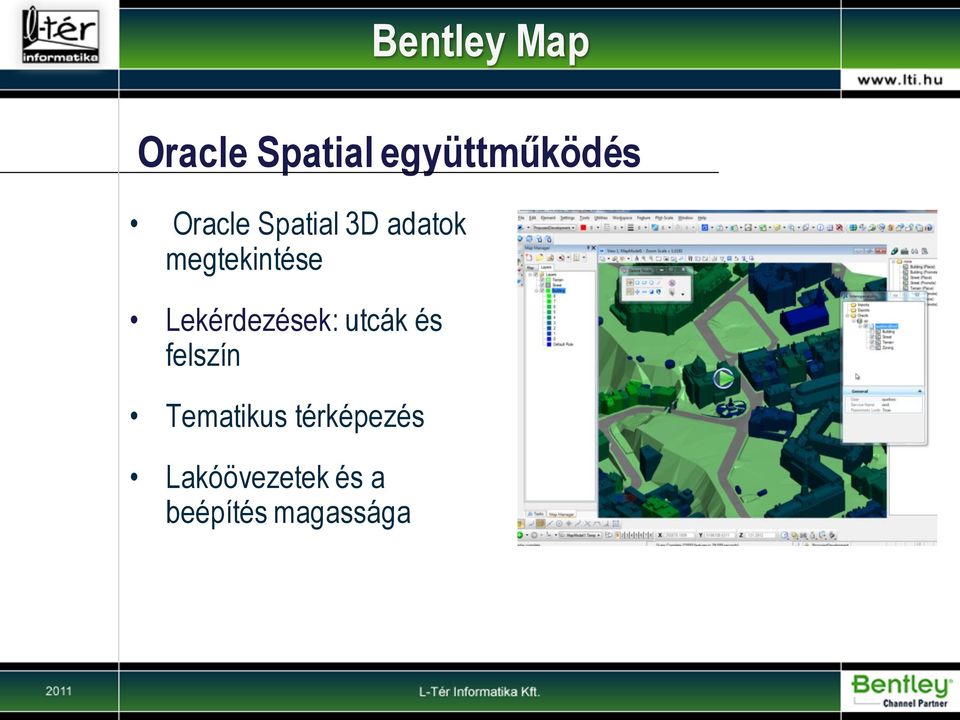
Task: Select Building (Place) in right tree
Action: [x=922, y=267]
